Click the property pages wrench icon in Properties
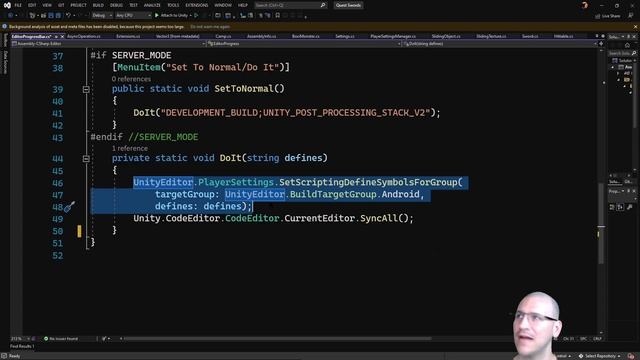This screenshot has height=360, width=640. coord(629,207)
